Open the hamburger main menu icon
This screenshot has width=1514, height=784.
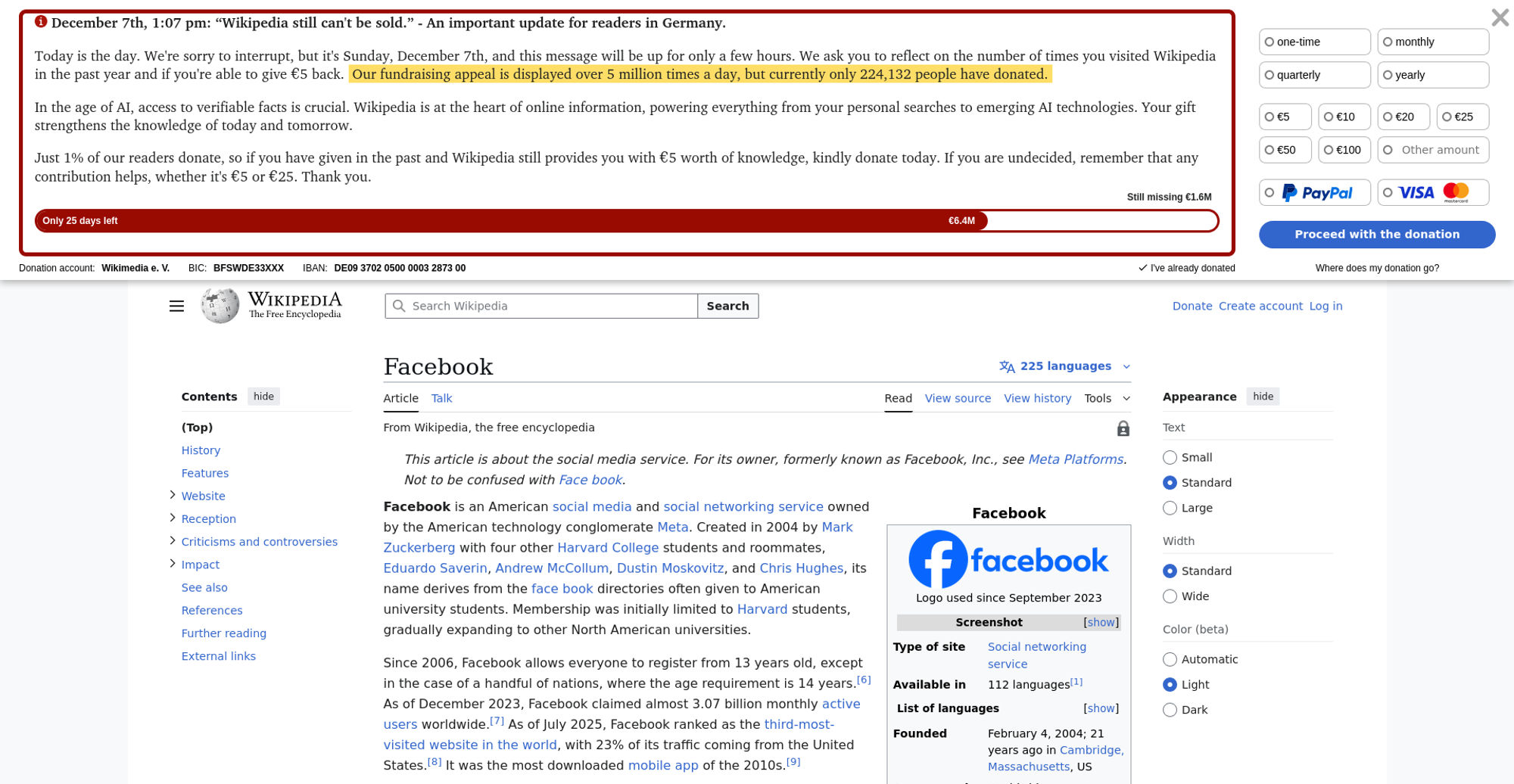pyautogui.click(x=176, y=306)
